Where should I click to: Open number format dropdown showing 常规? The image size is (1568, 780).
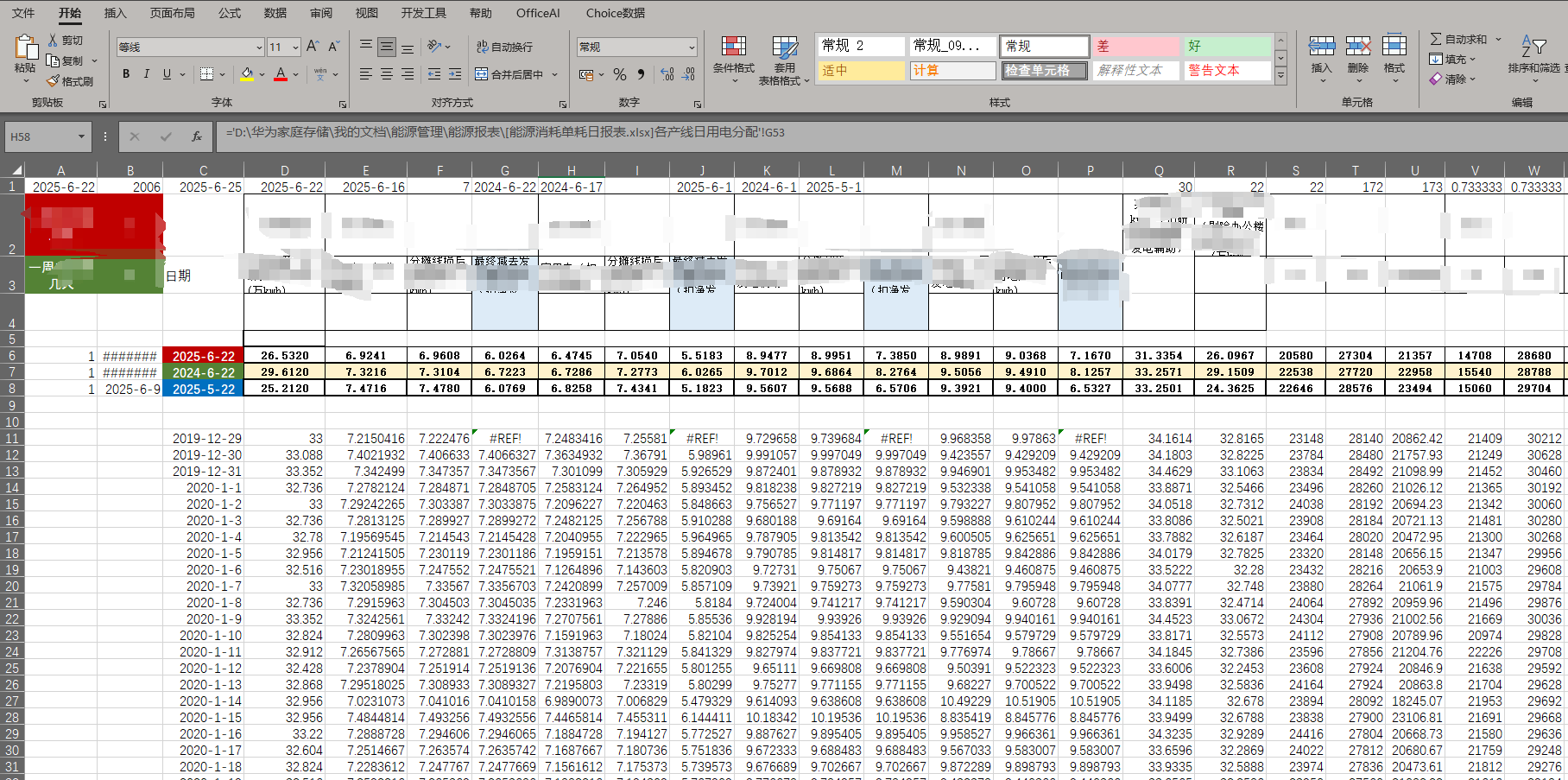pyautogui.click(x=692, y=47)
